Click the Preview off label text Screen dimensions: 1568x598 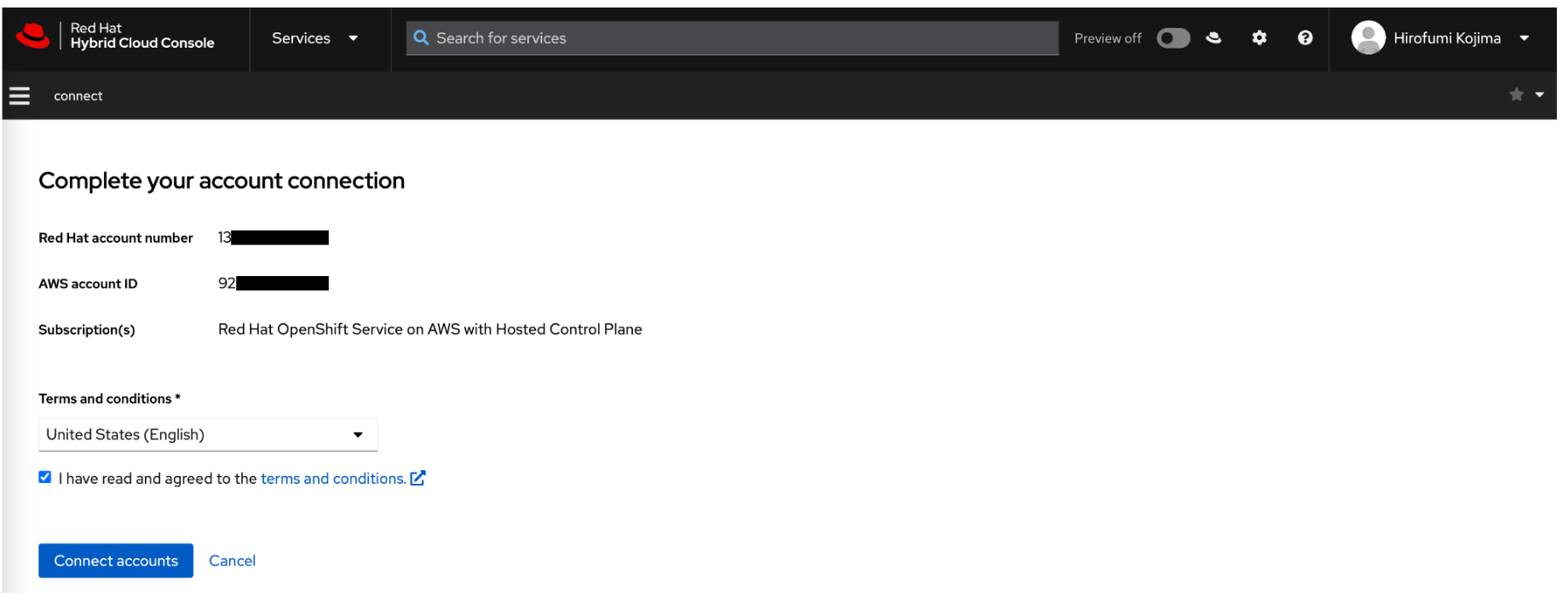coord(1108,38)
